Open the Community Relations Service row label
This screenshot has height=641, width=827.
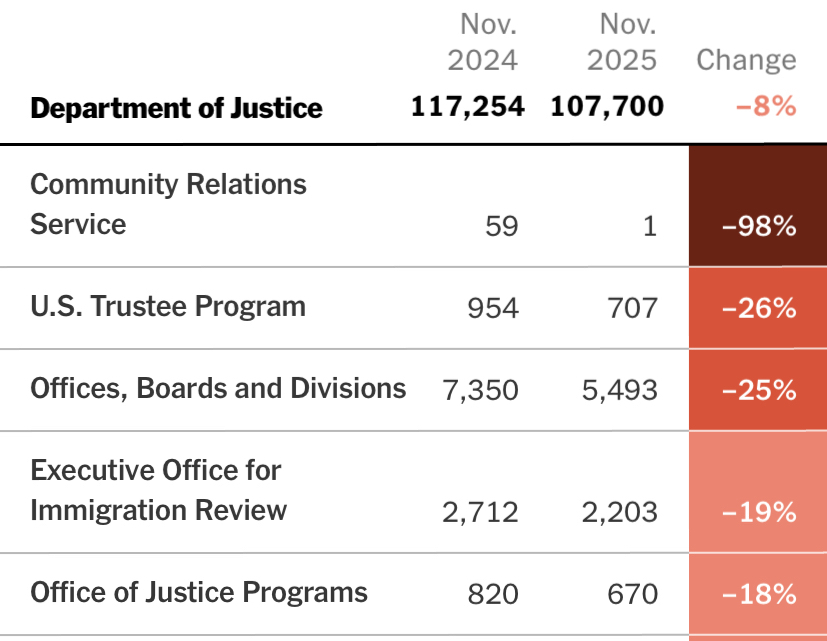click(168, 204)
